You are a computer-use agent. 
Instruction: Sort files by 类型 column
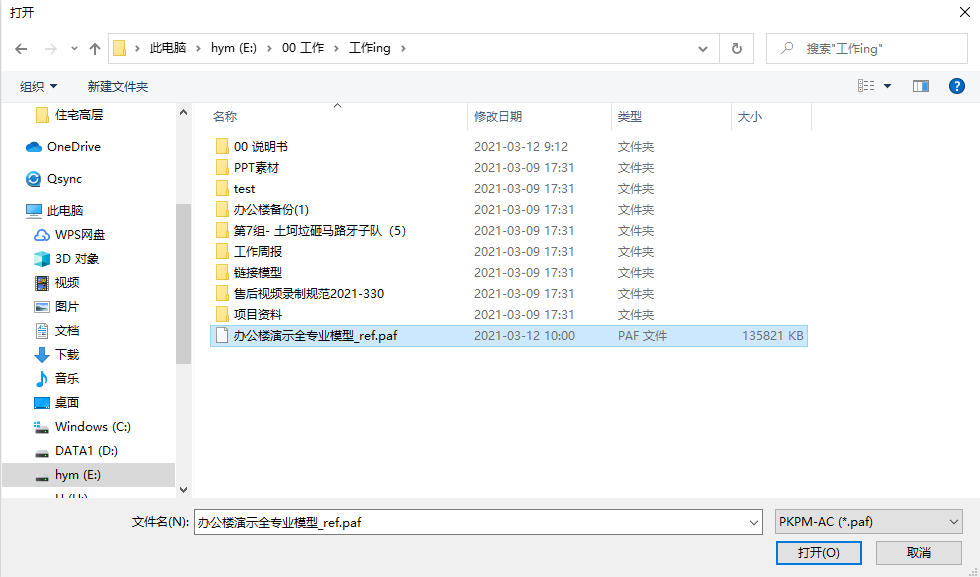pyautogui.click(x=629, y=117)
